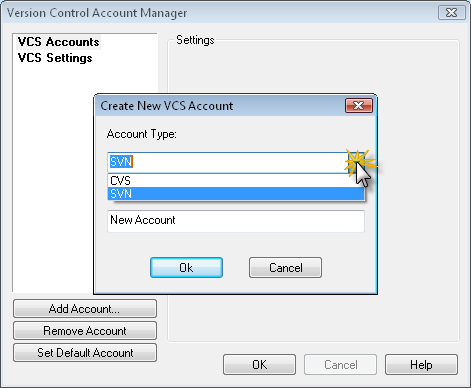Cancel the Create New VCS Account dialog
This screenshot has height=388, width=471.
pos(285,267)
